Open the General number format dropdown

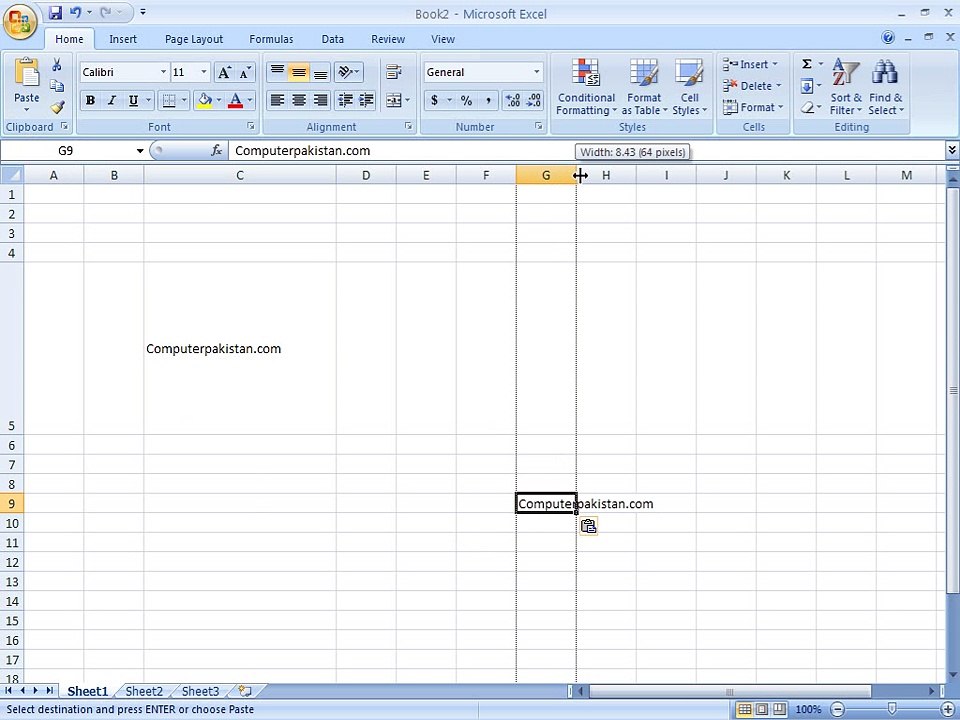pos(536,72)
